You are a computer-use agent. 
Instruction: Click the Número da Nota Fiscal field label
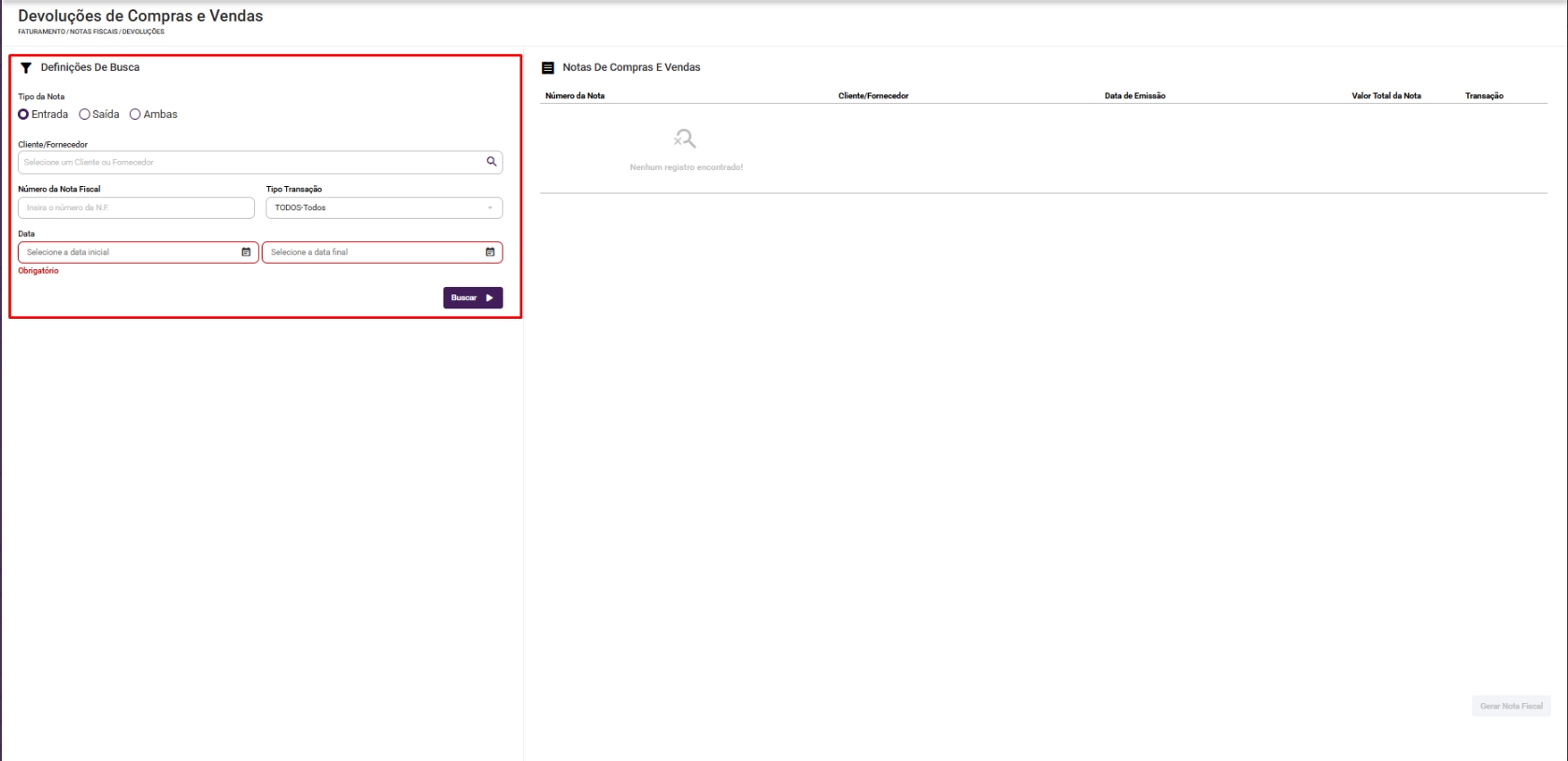[x=59, y=189]
